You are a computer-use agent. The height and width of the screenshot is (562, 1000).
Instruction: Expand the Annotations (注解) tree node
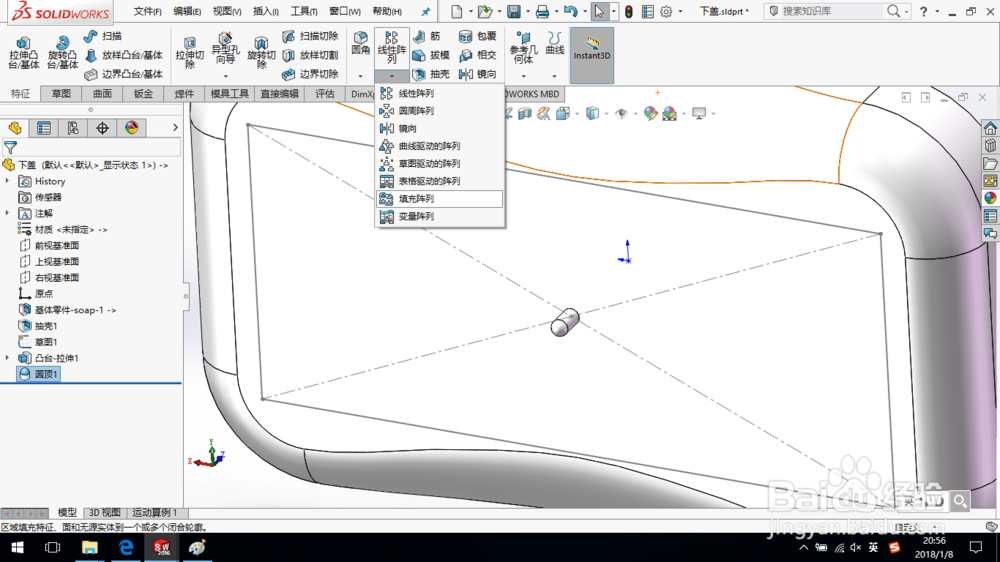click(8, 213)
